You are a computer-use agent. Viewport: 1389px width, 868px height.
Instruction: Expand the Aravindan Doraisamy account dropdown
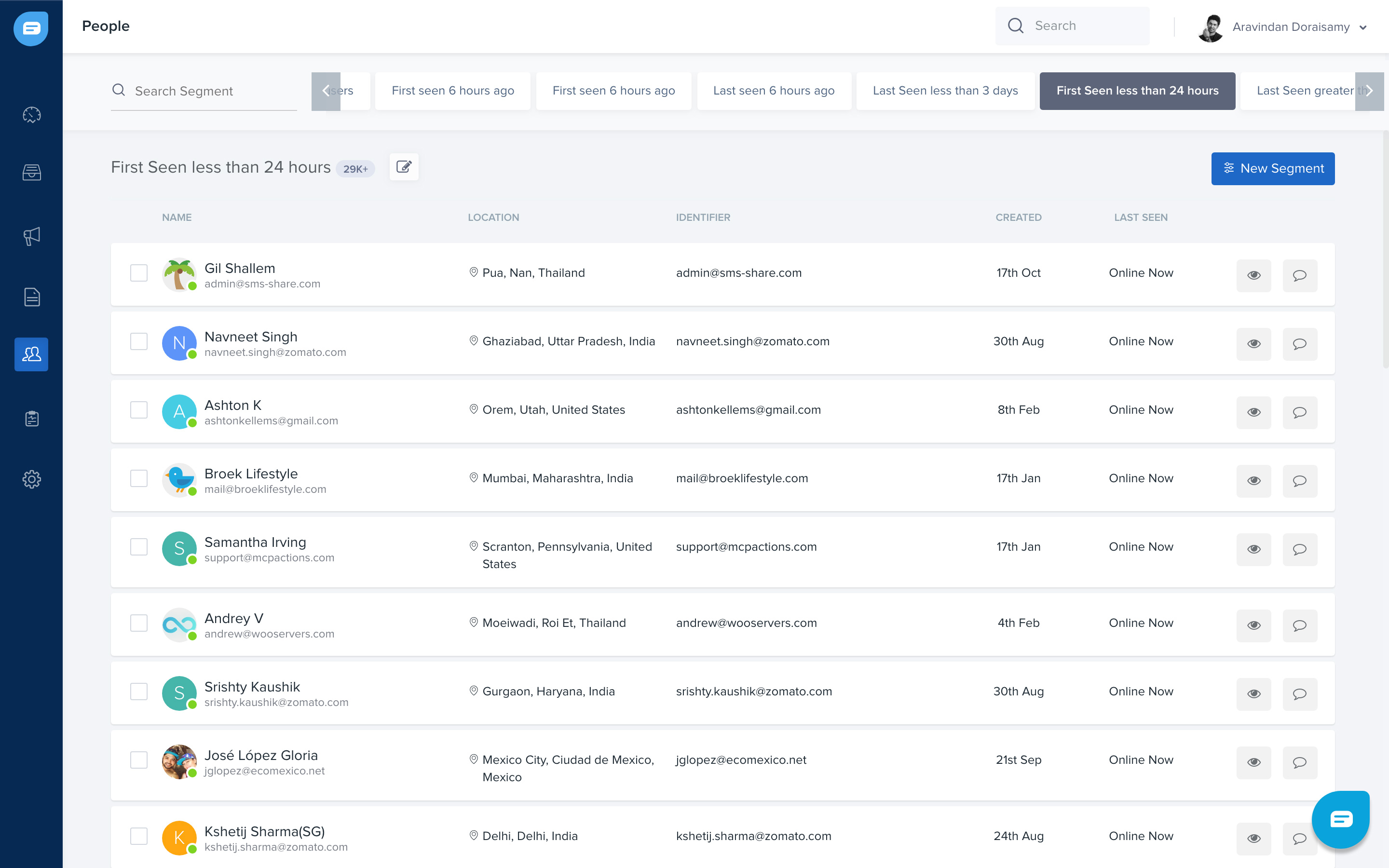pos(1362,27)
